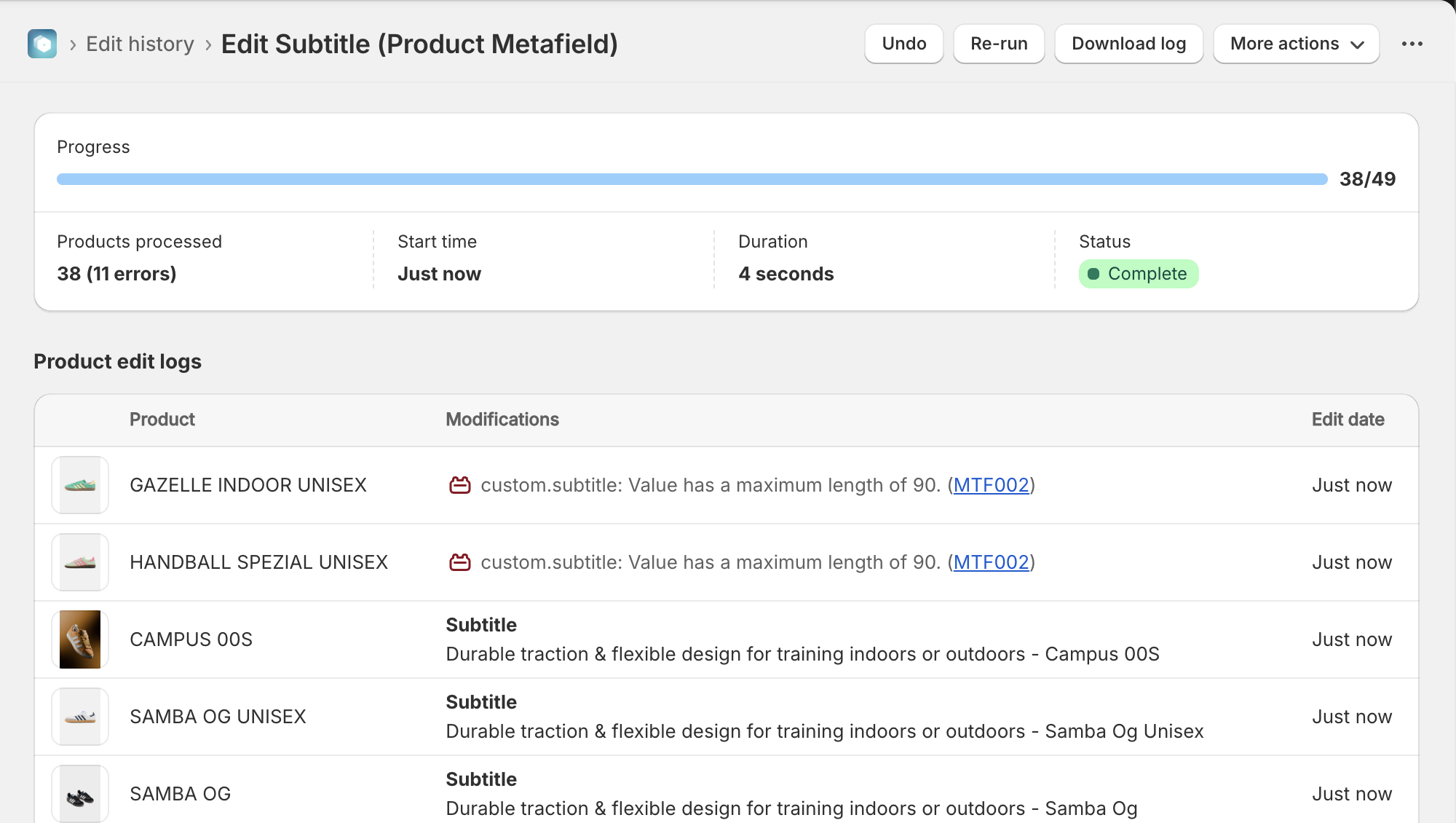This screenshot has height=823, width=1456.
Task: Select GAZELLE INDOOR UNISEX product name
Action: (248, 485)
